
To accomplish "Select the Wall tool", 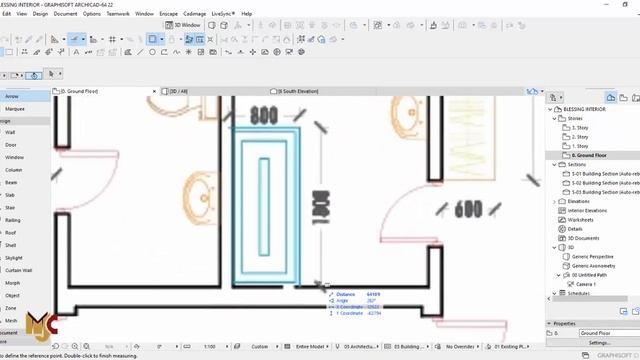I will coord(10,132).
